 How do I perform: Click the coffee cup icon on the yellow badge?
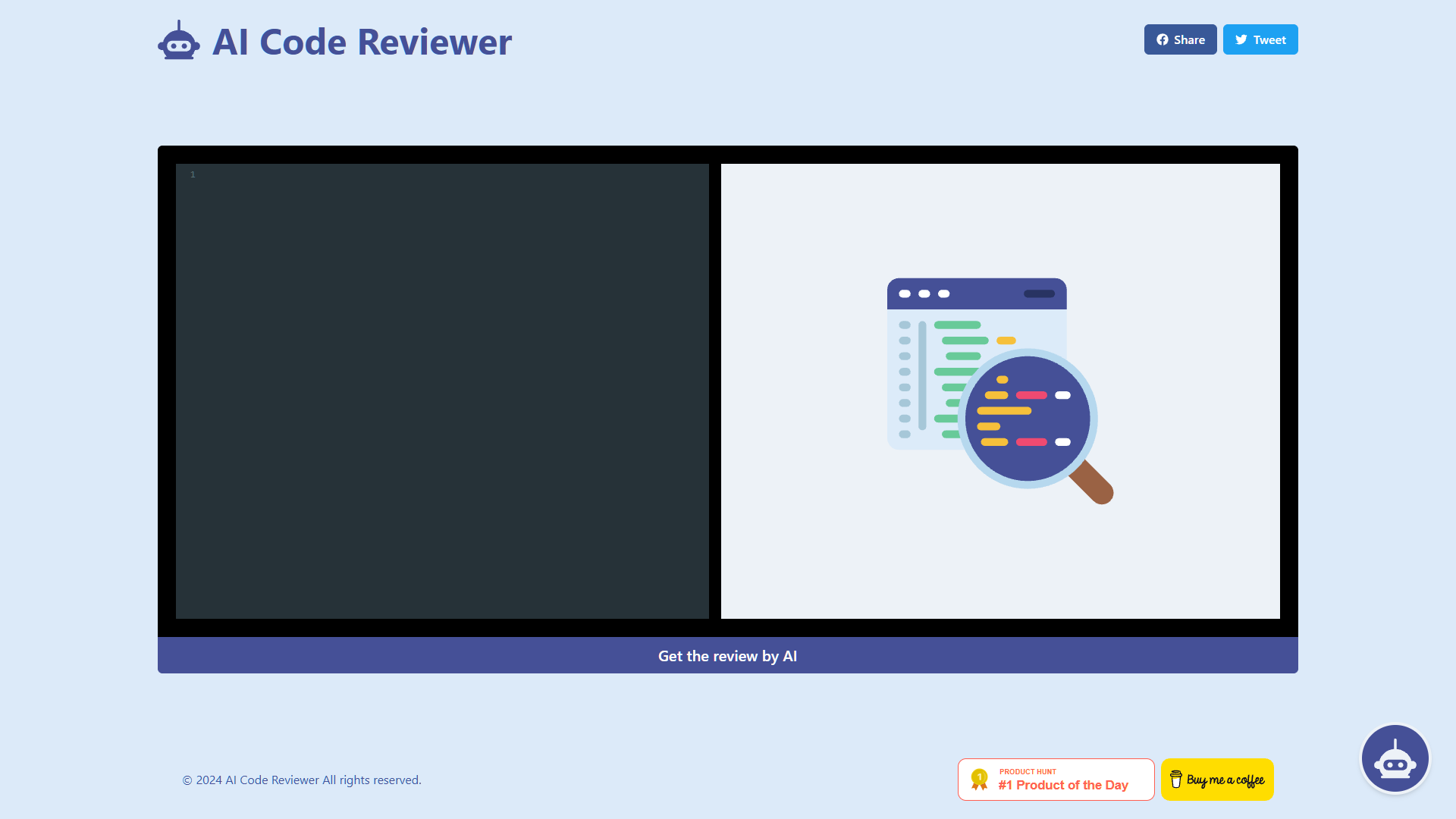click(1176, 779)
